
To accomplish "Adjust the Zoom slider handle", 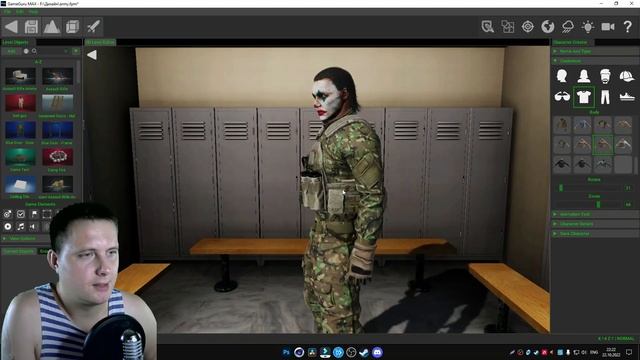I will 598,204.
